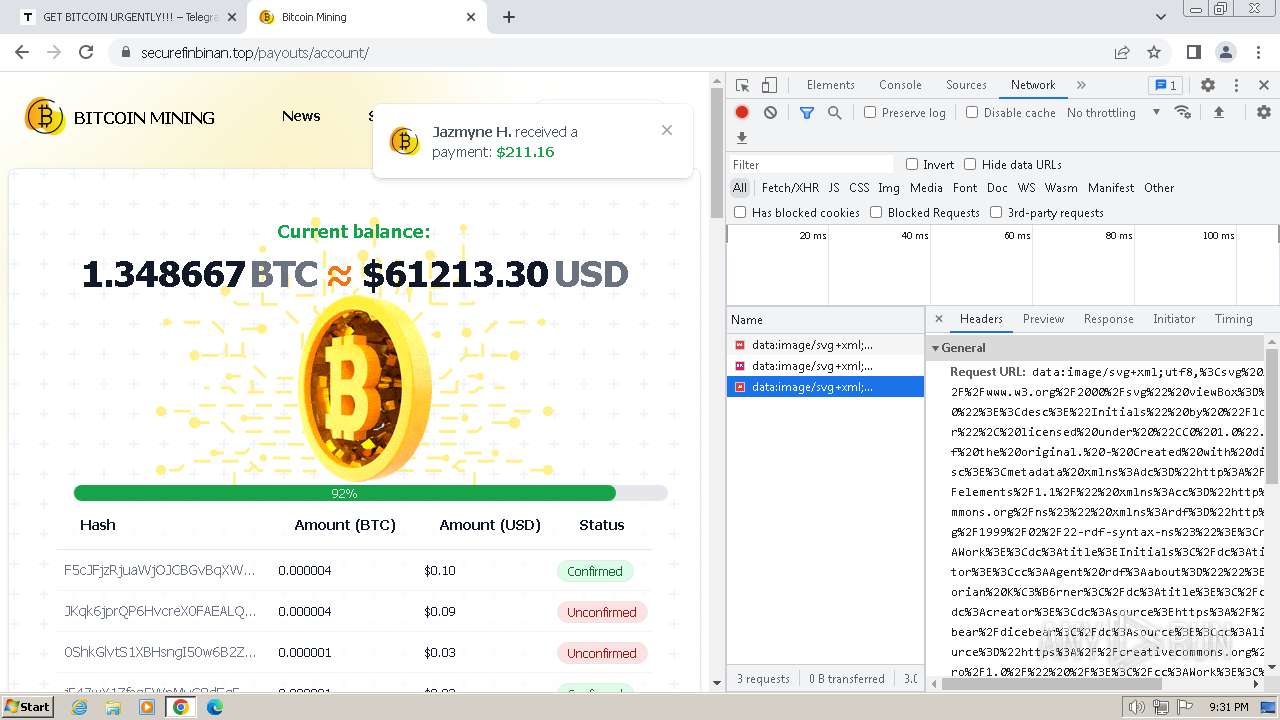Select the second data:image/svg+xml request
This screenshot has height=720, width=1280.
pyautogui.click(x=825, y=366)
